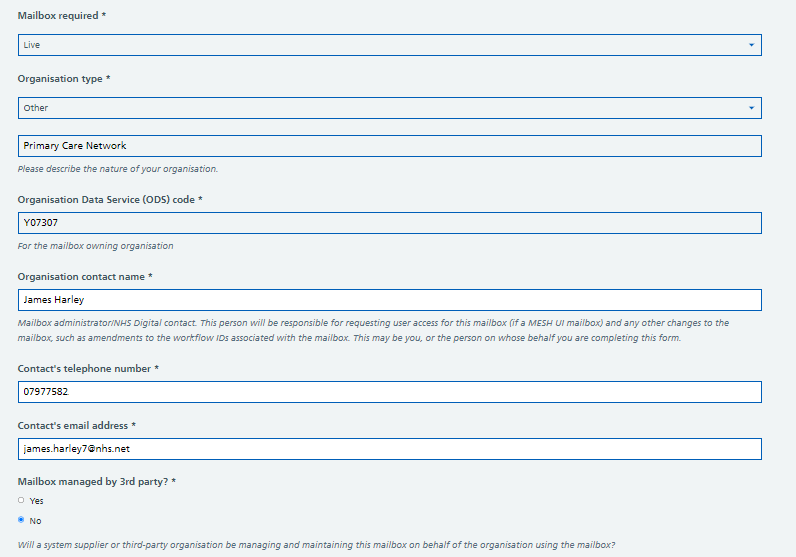
Task: Focus the ODS code field containing Y07307
Action: tap(389, 223)
